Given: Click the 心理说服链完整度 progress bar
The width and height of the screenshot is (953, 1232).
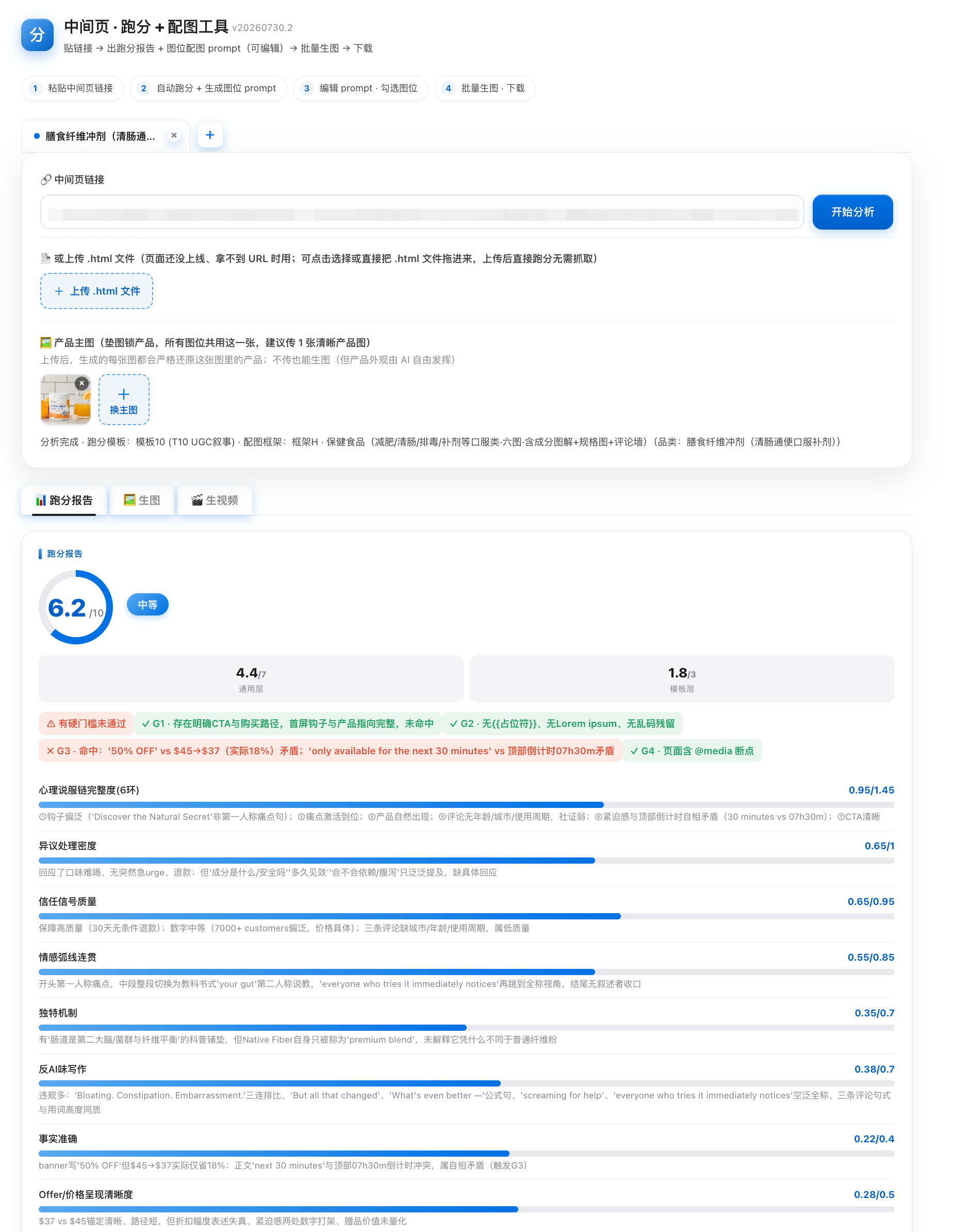Looking at the screenshot, I should 466,805.
